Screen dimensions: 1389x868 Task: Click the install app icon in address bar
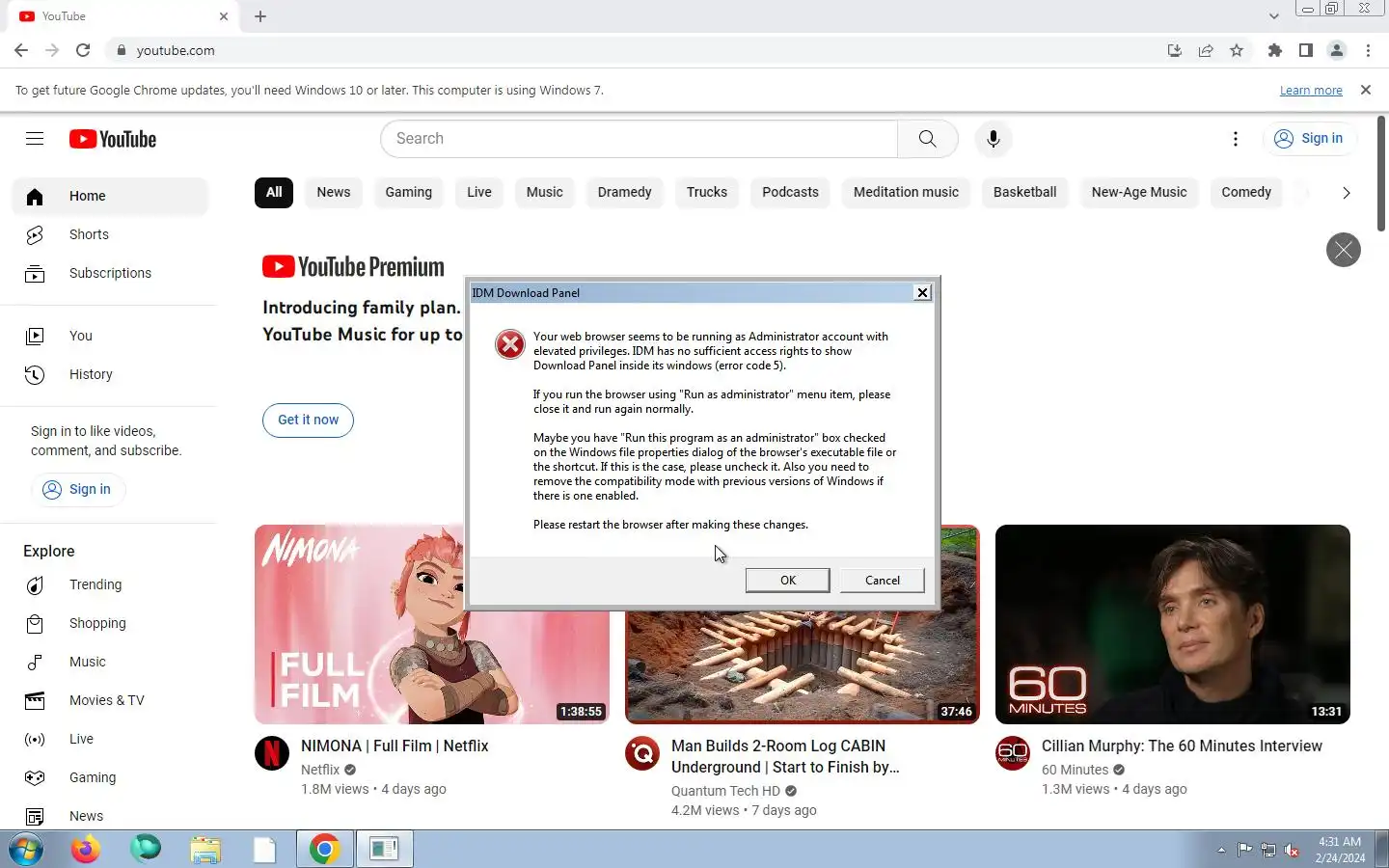click(x=1175, y=50)
